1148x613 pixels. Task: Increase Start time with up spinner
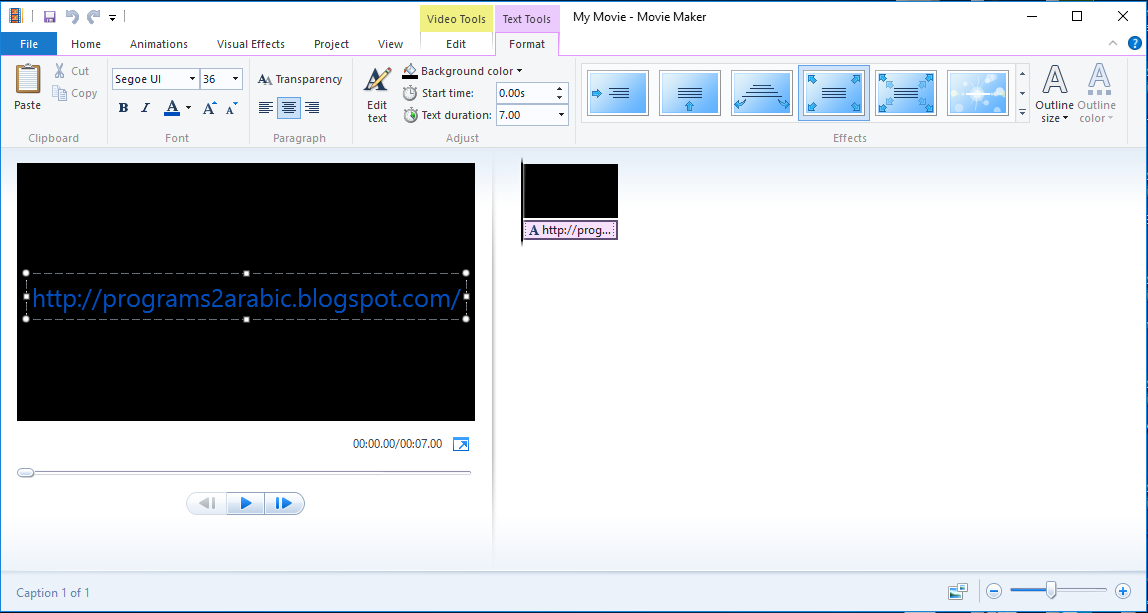point(560,89)
